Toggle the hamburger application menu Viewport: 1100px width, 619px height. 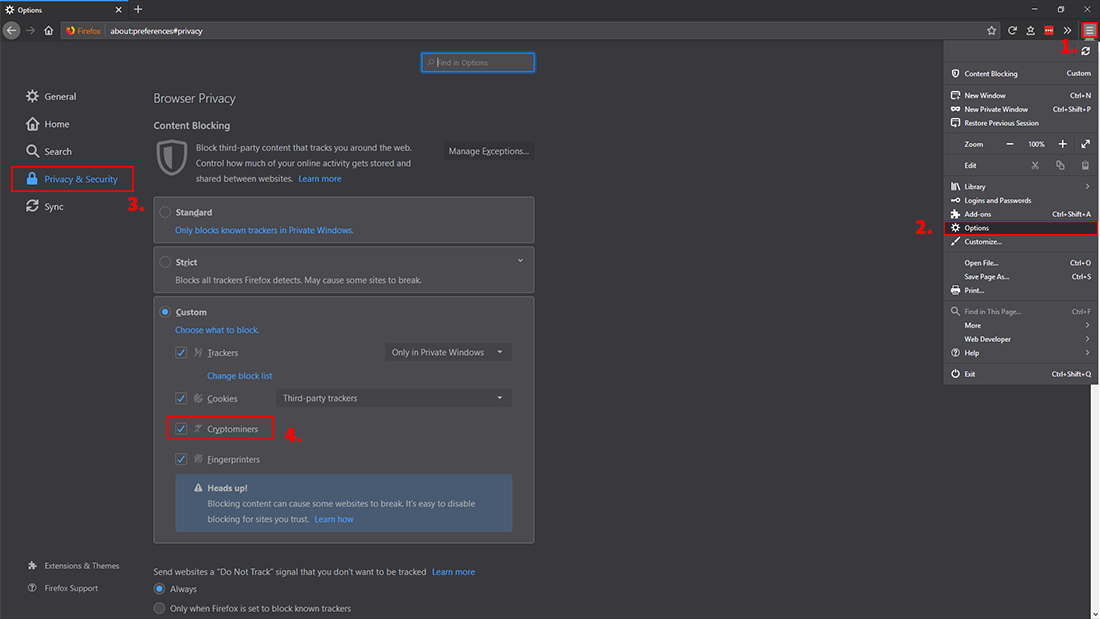pos(1089,30)
